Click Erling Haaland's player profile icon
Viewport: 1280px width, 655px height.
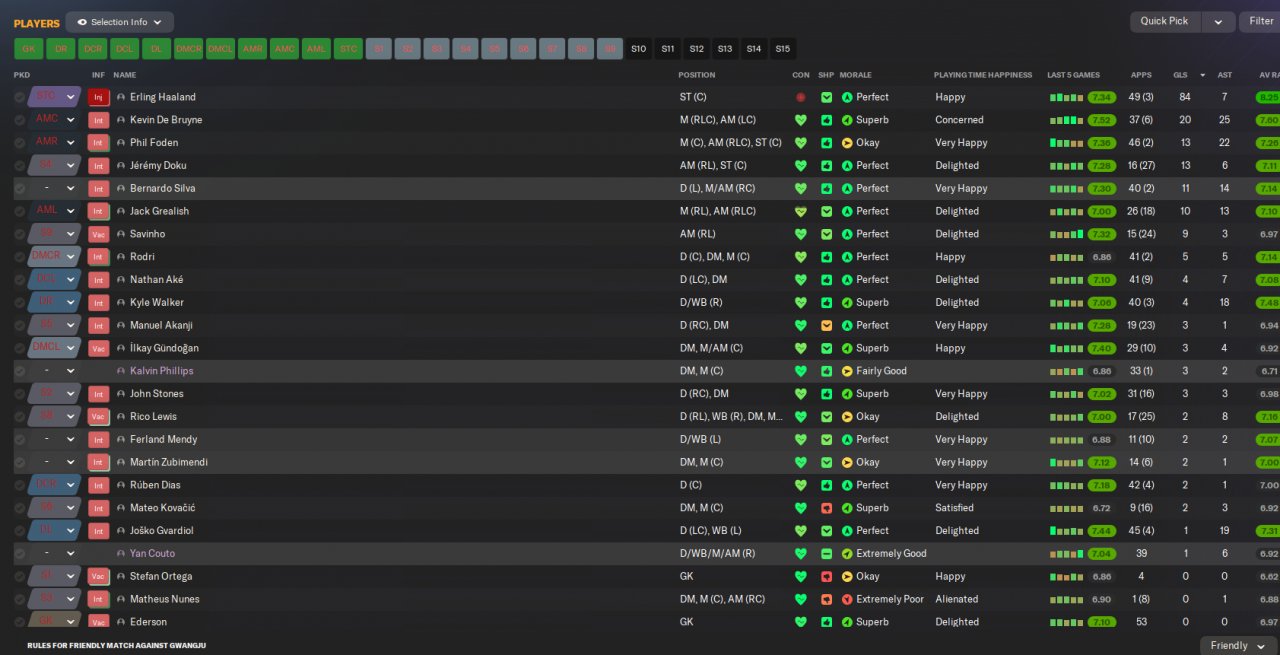tap(121, 97)
